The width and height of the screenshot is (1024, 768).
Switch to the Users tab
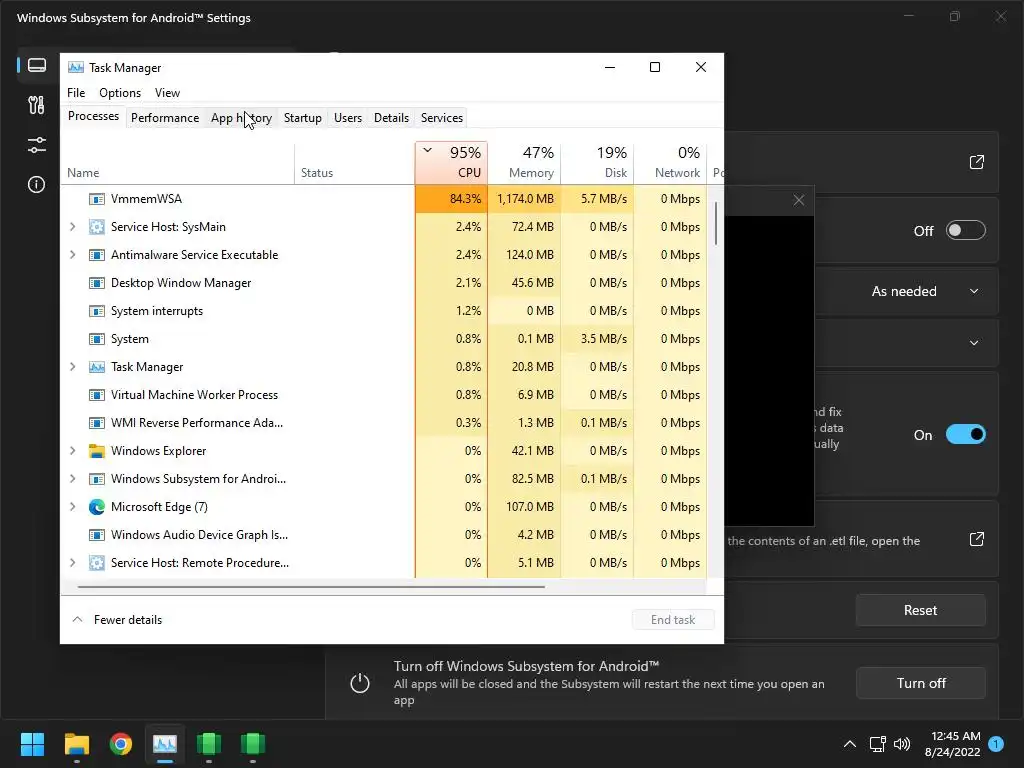pos(347,118)
